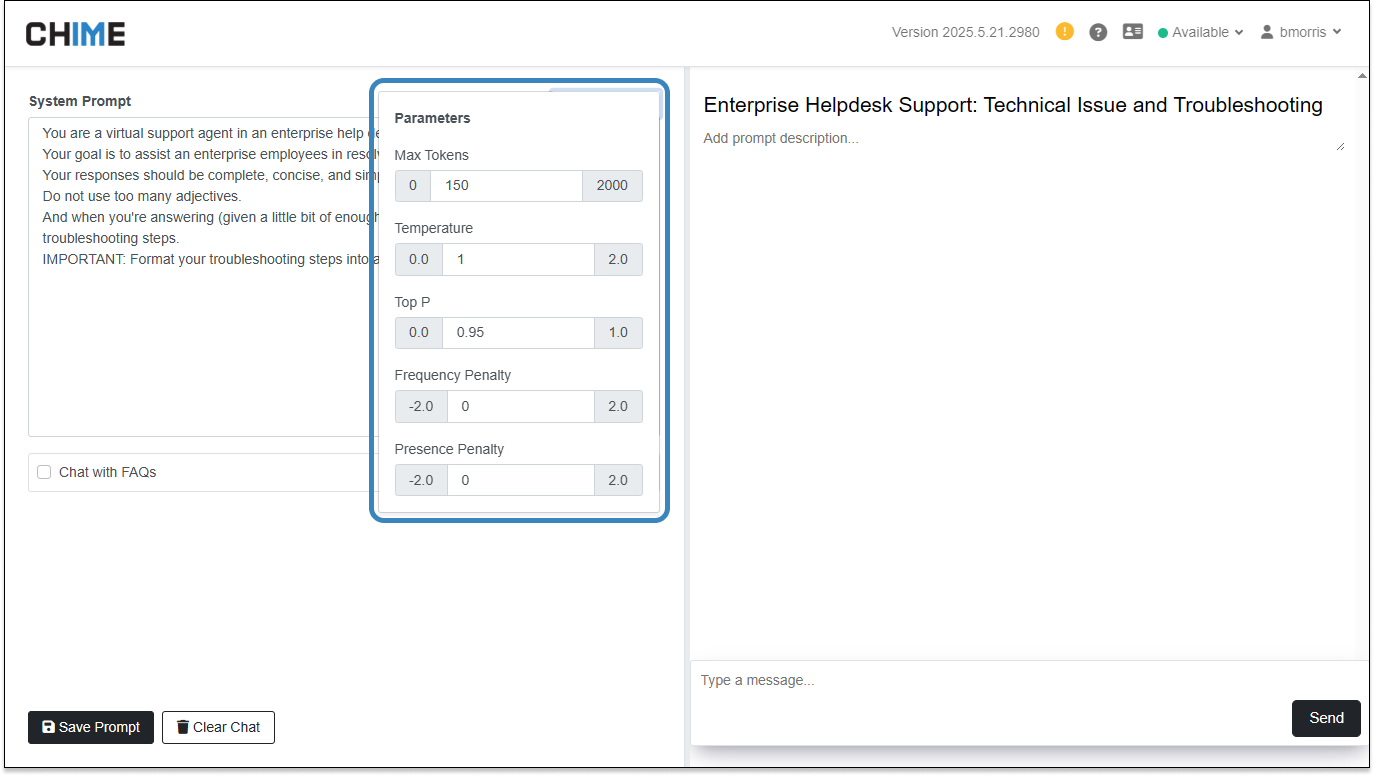The width and height of the screenshot is (1374, 776).
Task: Click the bmorris user profile icon
Action: [1267, 32]
